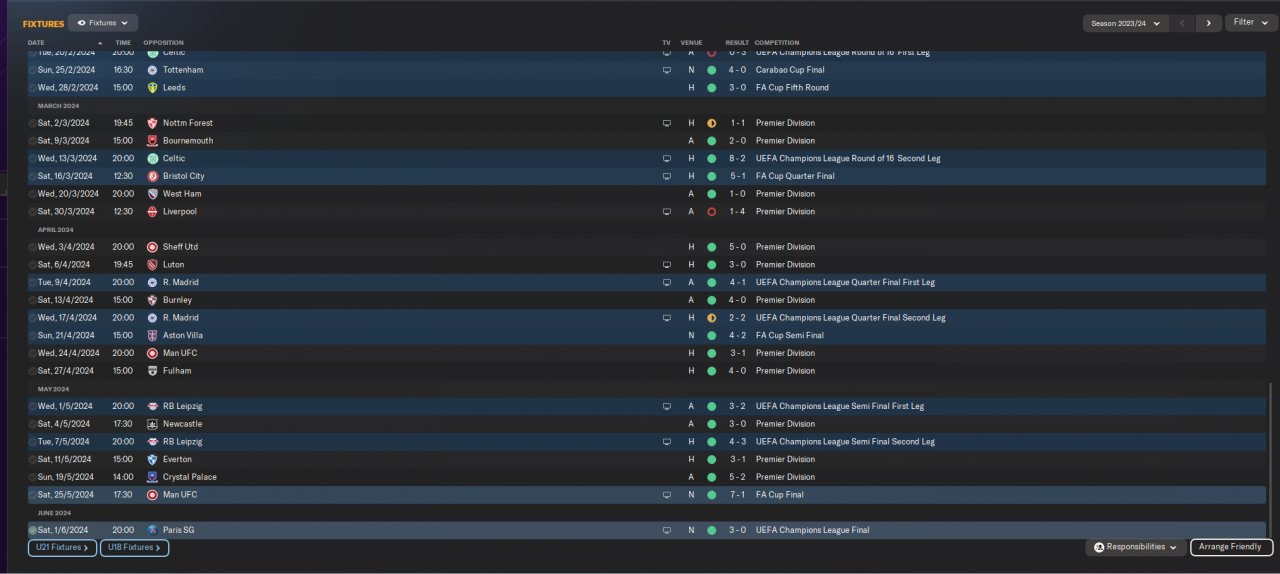Select the row circle beside Sun, 25/2/2024
Screen dimensions: 1280x574
pyautogui.click(x=33, y=70)
